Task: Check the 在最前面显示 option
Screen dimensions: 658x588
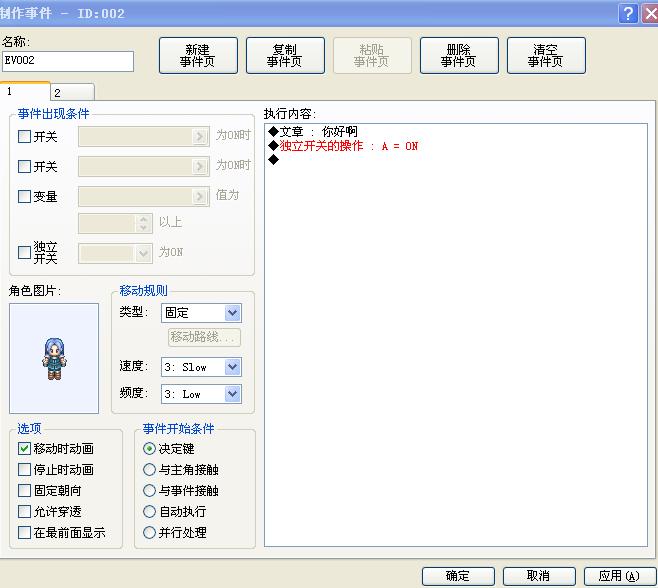Action: point(24,533)
